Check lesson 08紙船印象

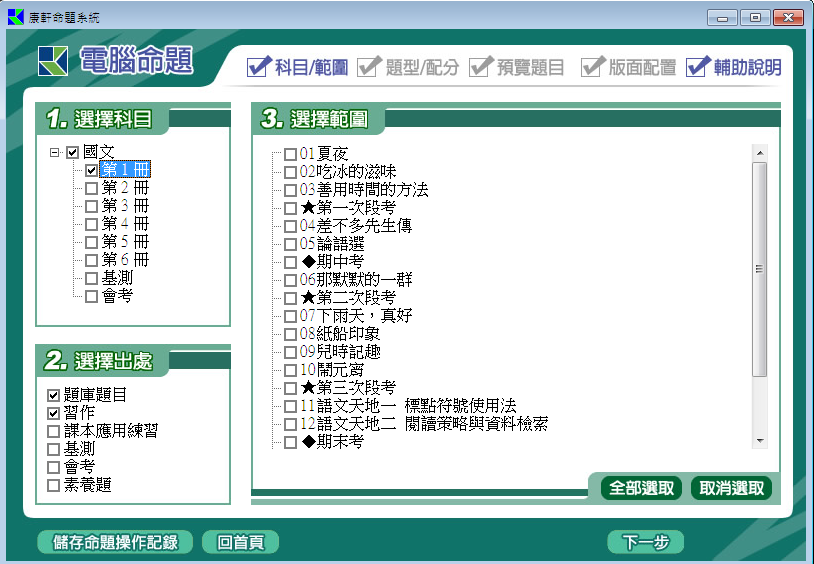click(290, 334)
